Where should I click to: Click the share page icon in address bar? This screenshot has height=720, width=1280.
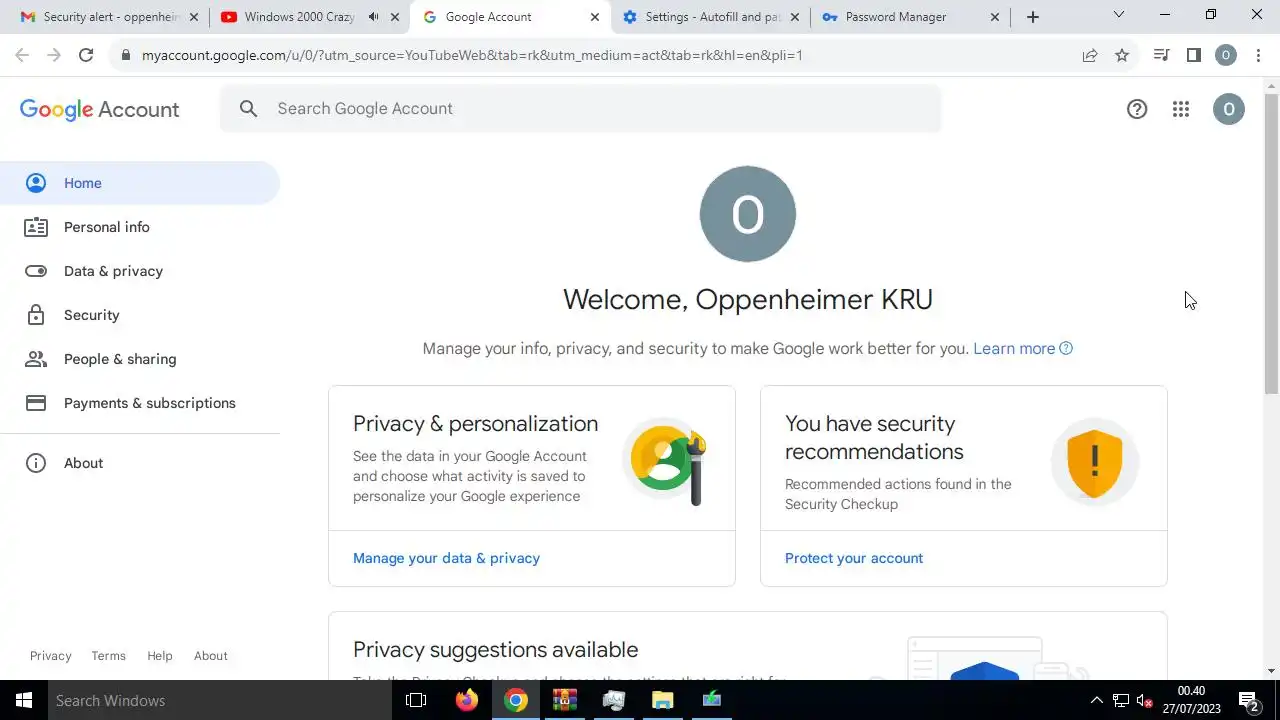pos(1090,55)
